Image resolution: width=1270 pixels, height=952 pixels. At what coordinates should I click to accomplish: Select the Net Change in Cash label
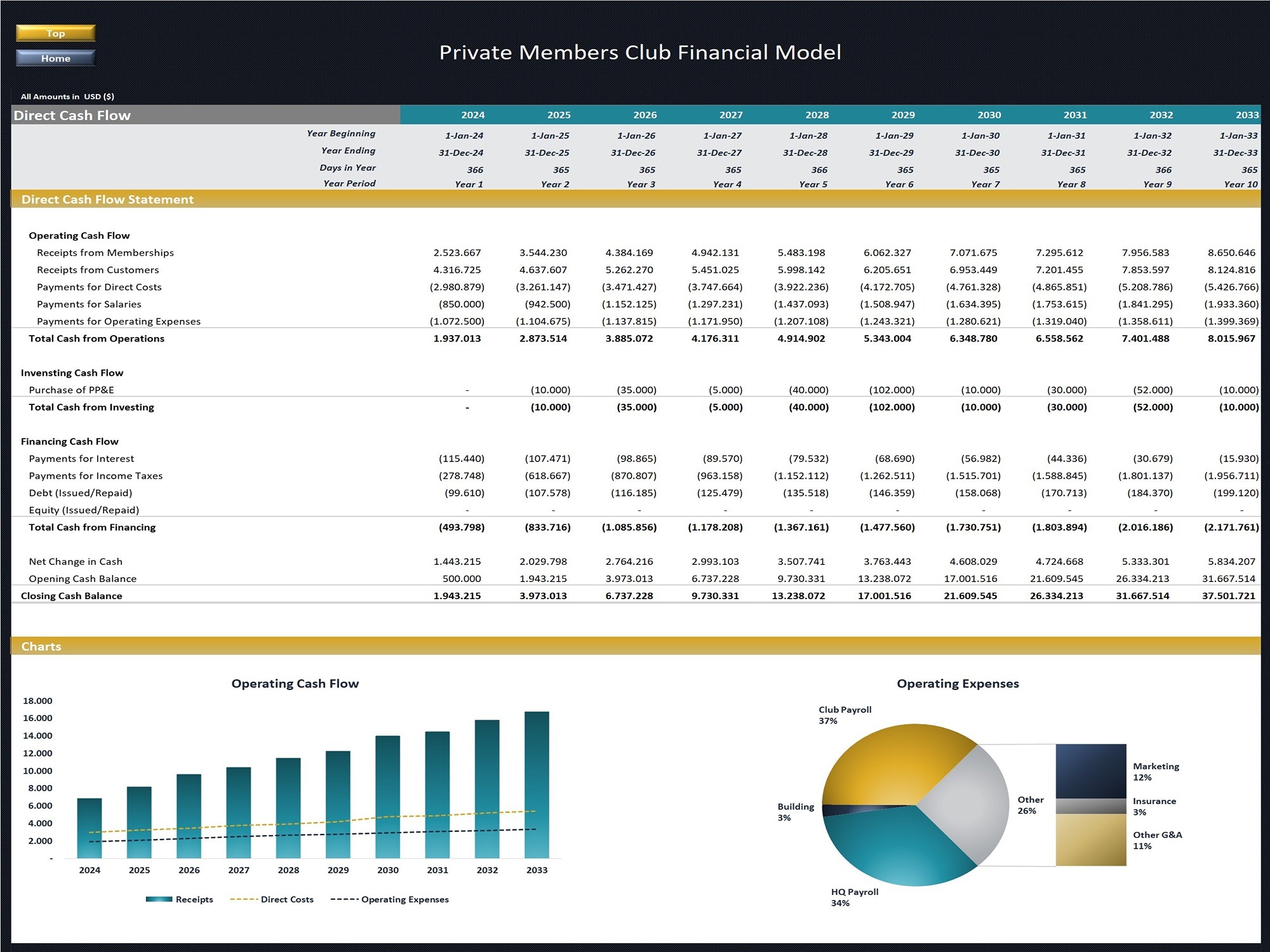click(x=76, y=561)
